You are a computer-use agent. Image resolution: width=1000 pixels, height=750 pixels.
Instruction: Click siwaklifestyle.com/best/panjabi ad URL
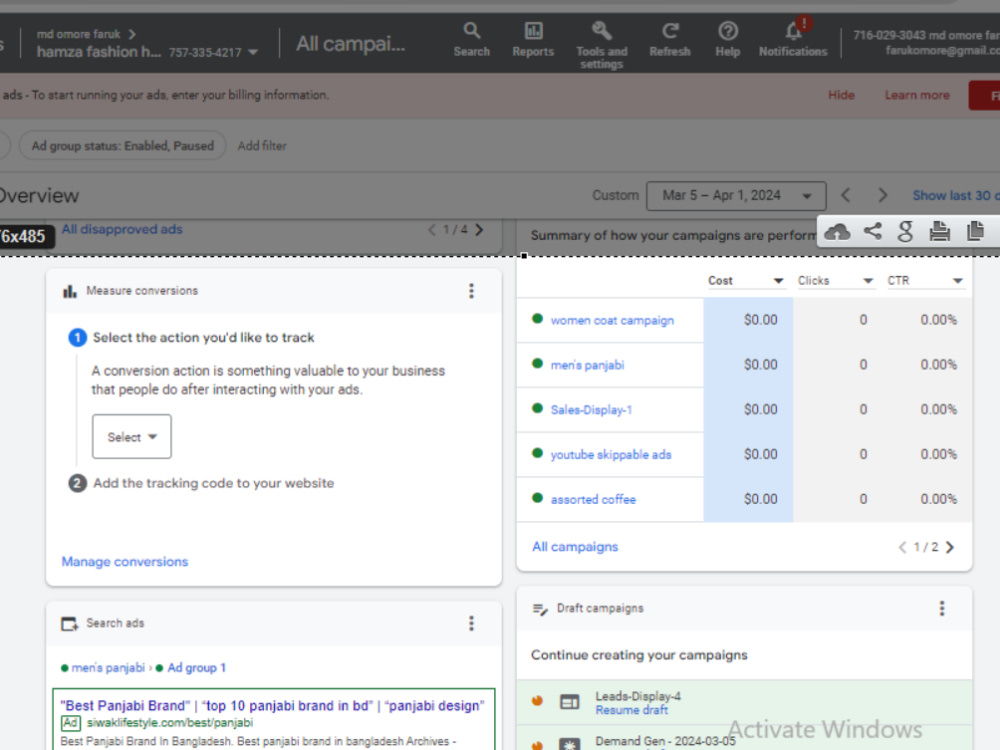(x=170, y=723)
